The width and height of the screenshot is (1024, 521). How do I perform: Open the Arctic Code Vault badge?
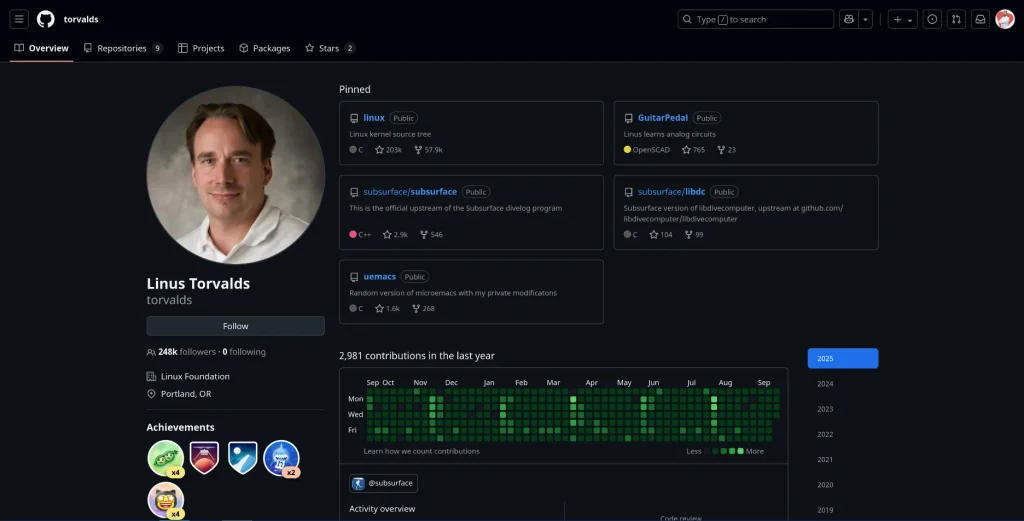(x=242, y=458)
